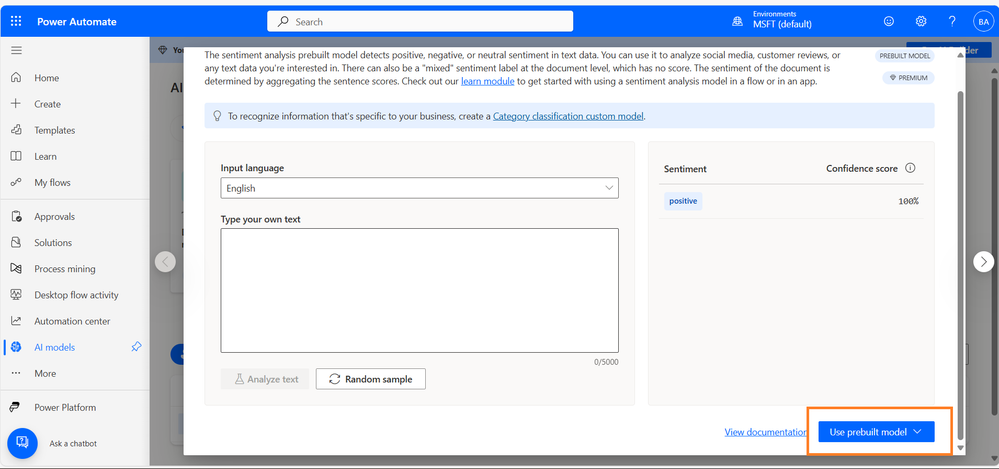Expand the Use prebuilt model dropdown button

876,432
